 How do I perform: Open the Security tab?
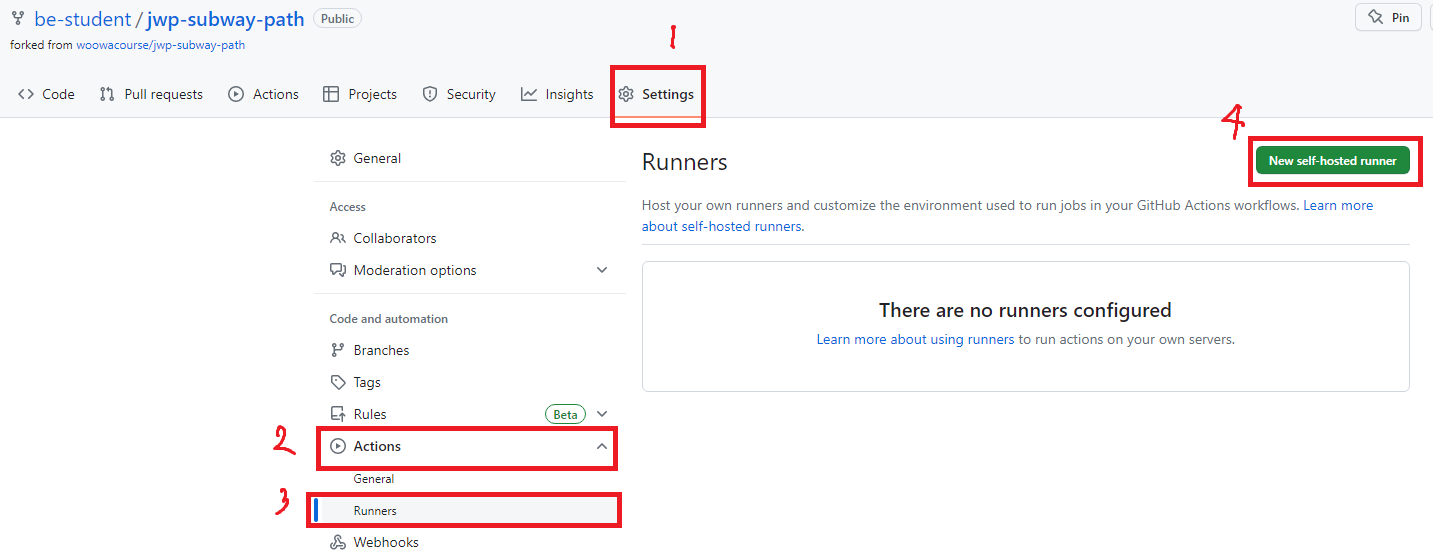[459, 94]
